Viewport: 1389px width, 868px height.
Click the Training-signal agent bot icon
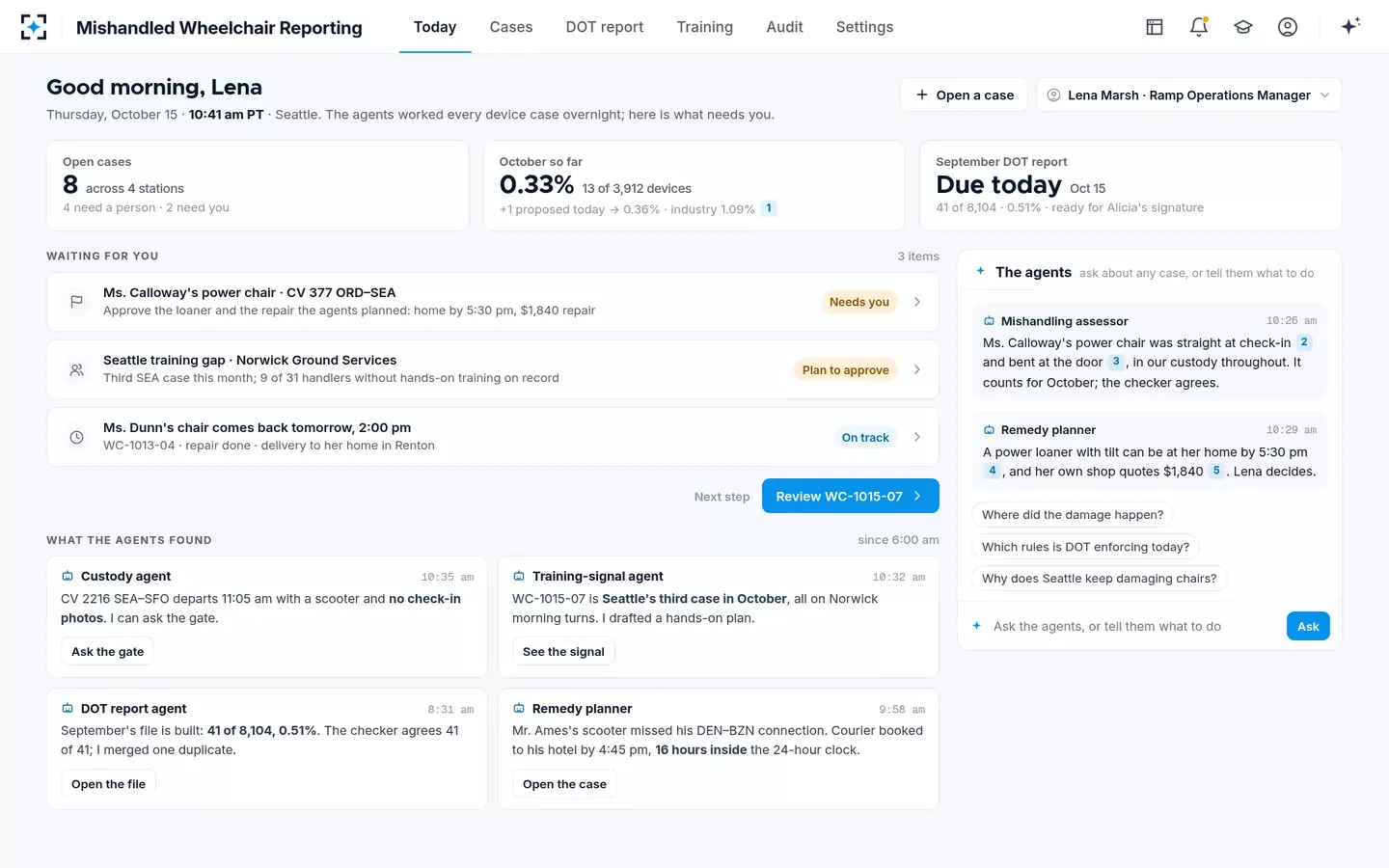click(519, 576)
